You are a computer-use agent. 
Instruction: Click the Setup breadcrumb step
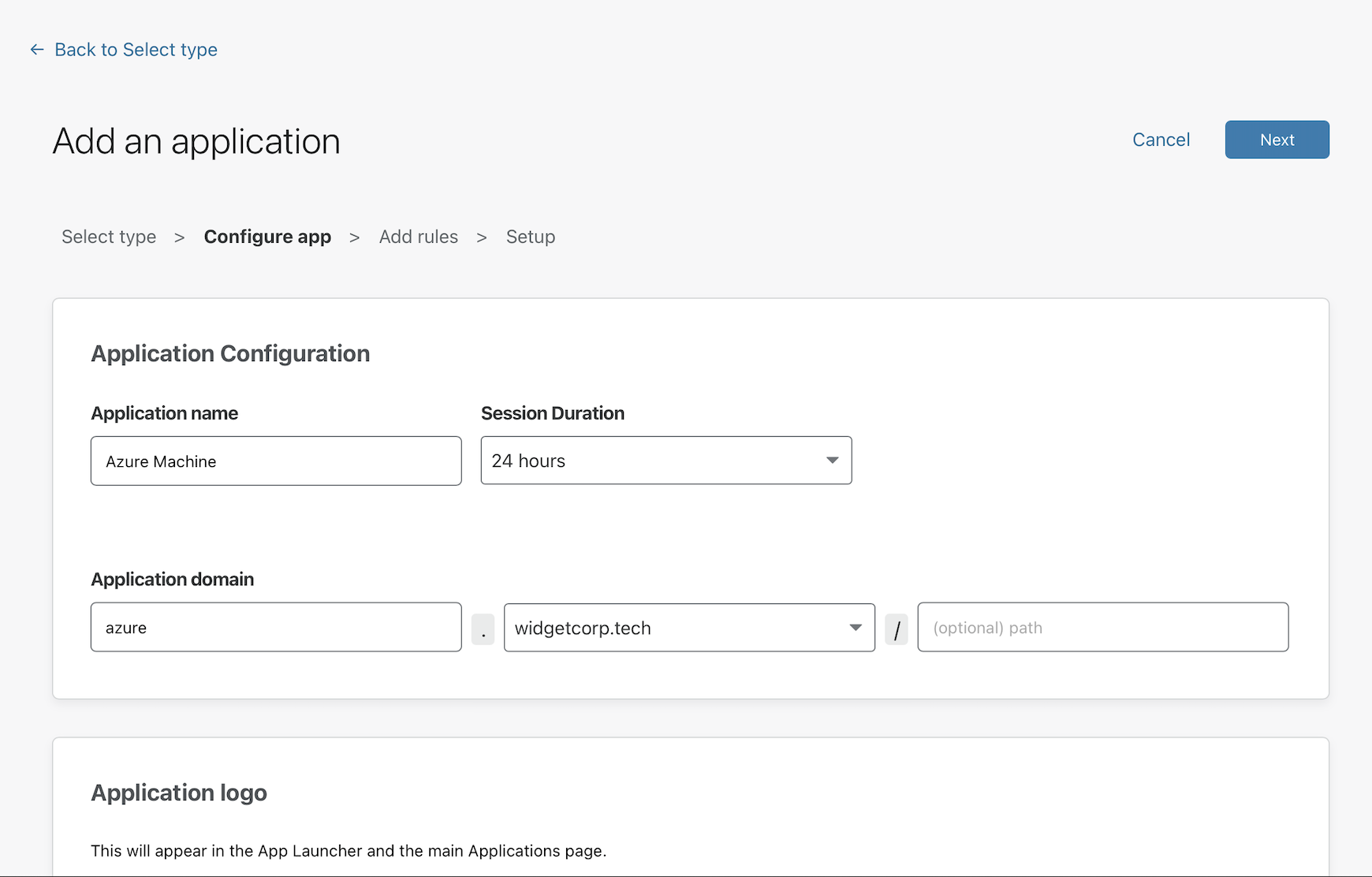(x=530, y=237)
